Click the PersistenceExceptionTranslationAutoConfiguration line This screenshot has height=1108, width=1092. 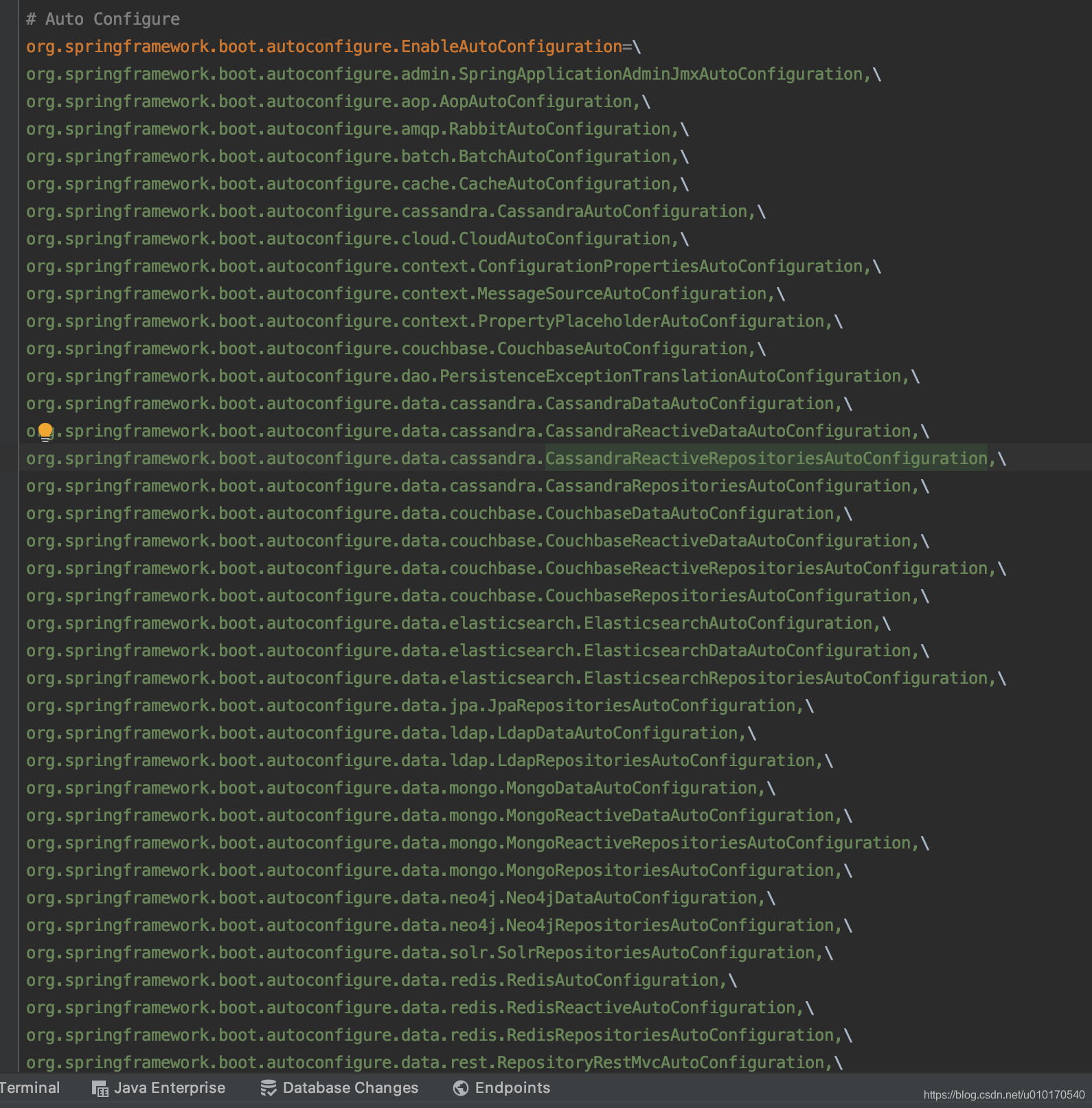[473, 376]
